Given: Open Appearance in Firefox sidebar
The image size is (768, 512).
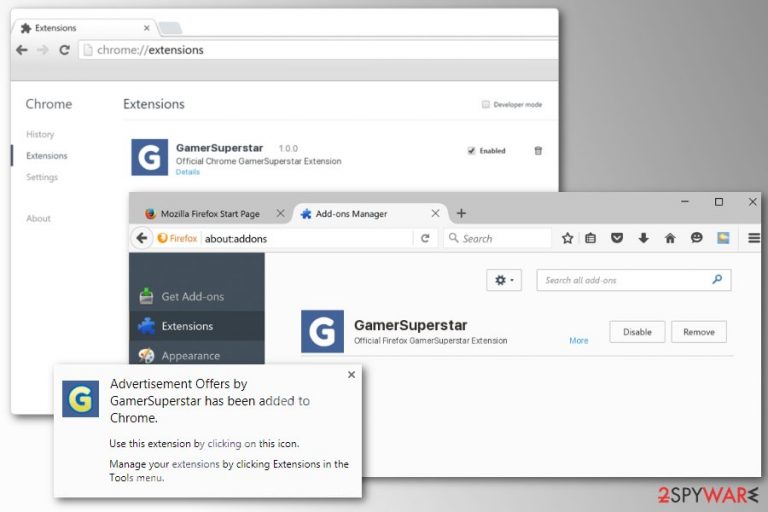Looking at the screenshot, I should [197, 355].
